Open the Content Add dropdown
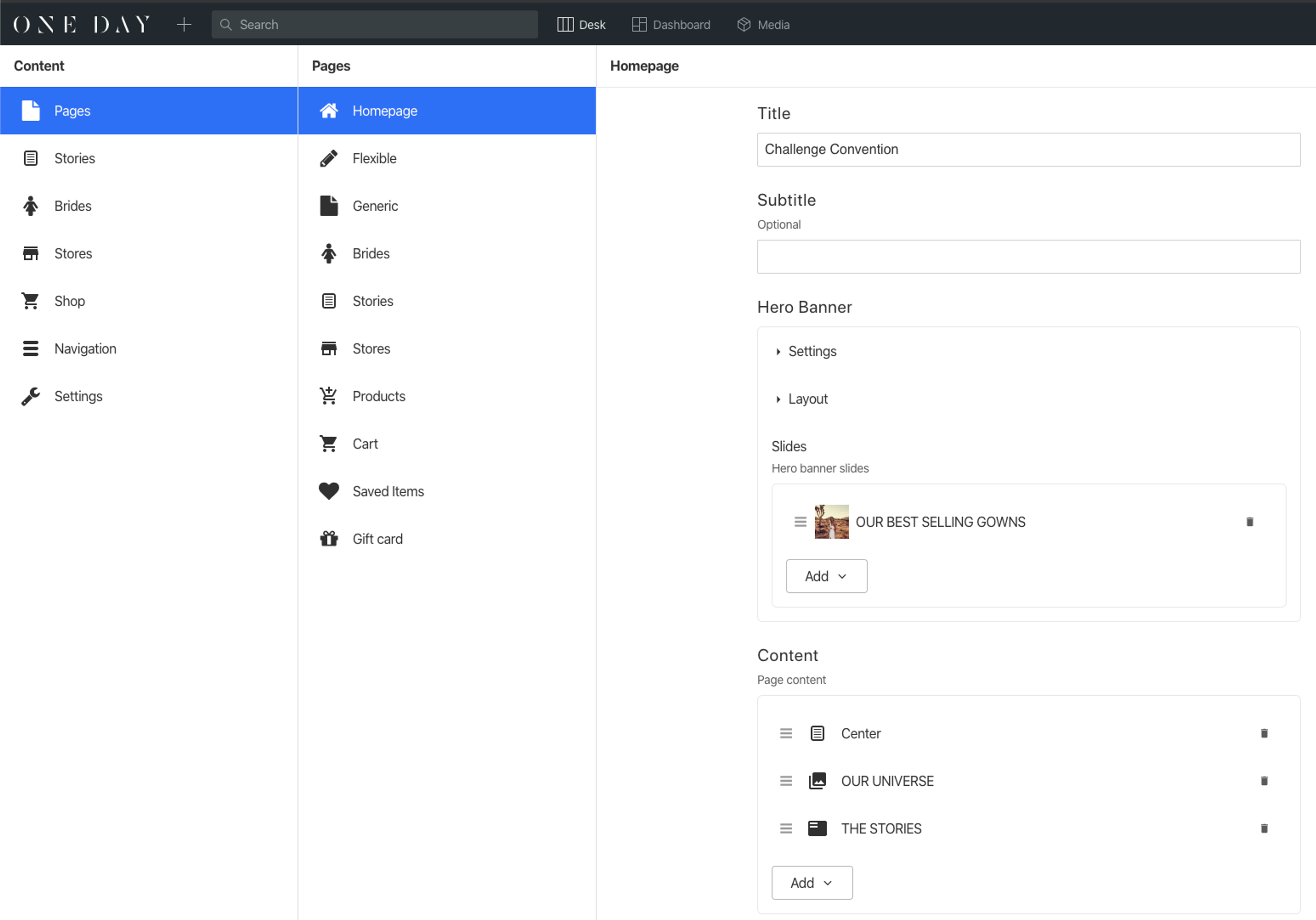 (812, 883)
